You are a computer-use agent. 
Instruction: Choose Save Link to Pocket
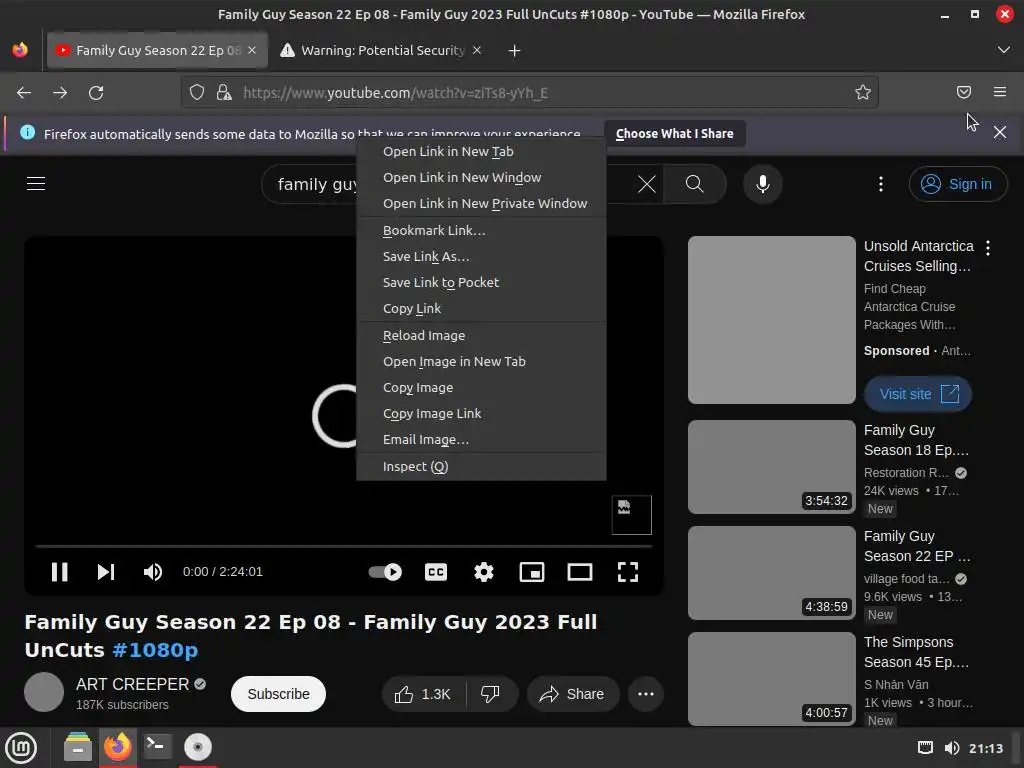click(x=481, y=283)
